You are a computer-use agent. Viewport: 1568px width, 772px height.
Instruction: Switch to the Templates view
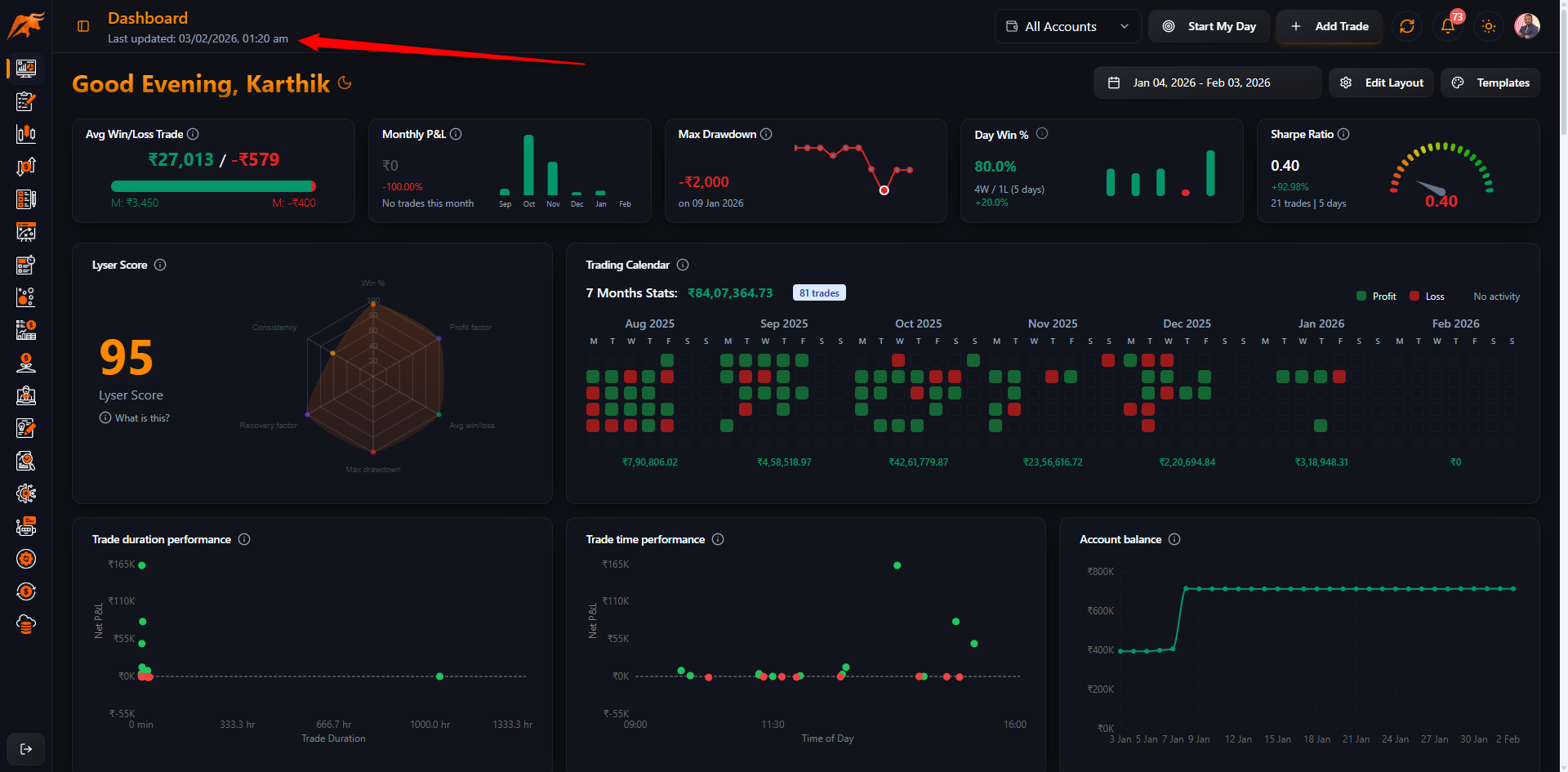click(x=1490, y=82)
